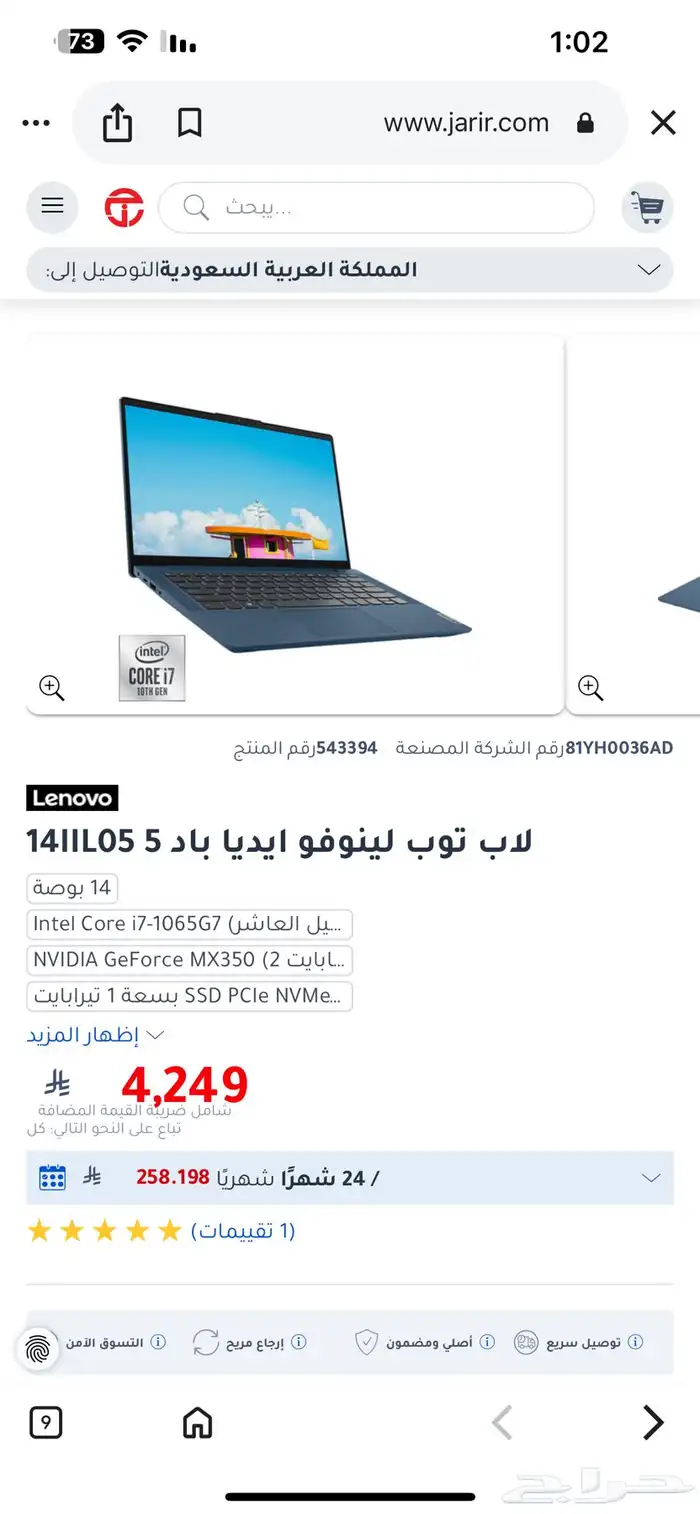Open the Lenovo brand badge

click(72, 798)
